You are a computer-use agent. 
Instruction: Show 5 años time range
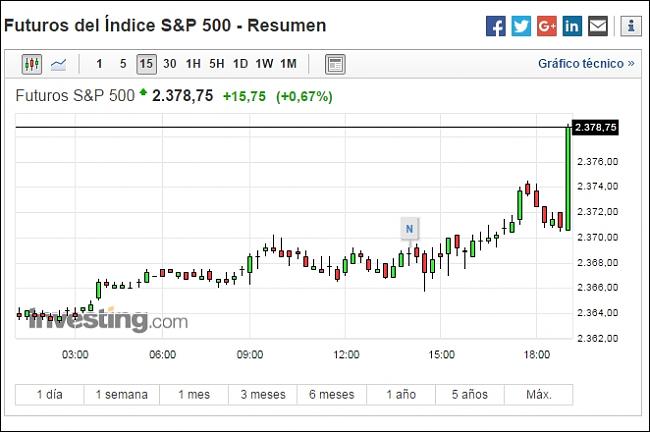coord(470,395)
